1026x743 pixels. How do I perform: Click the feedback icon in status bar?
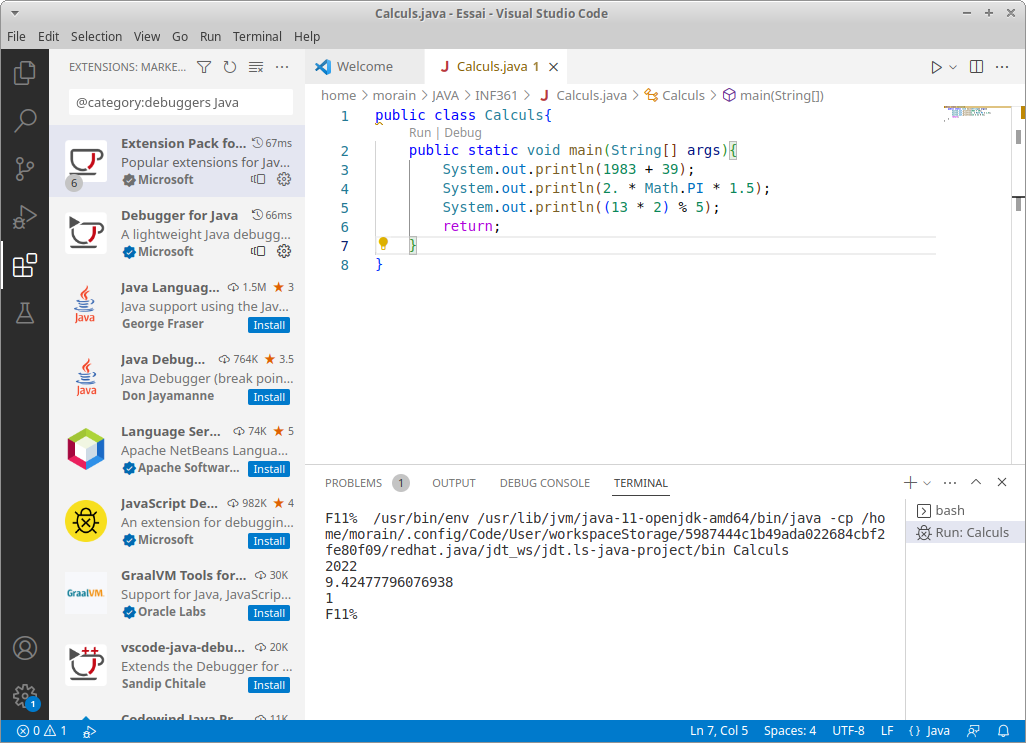tap(974, 731)
